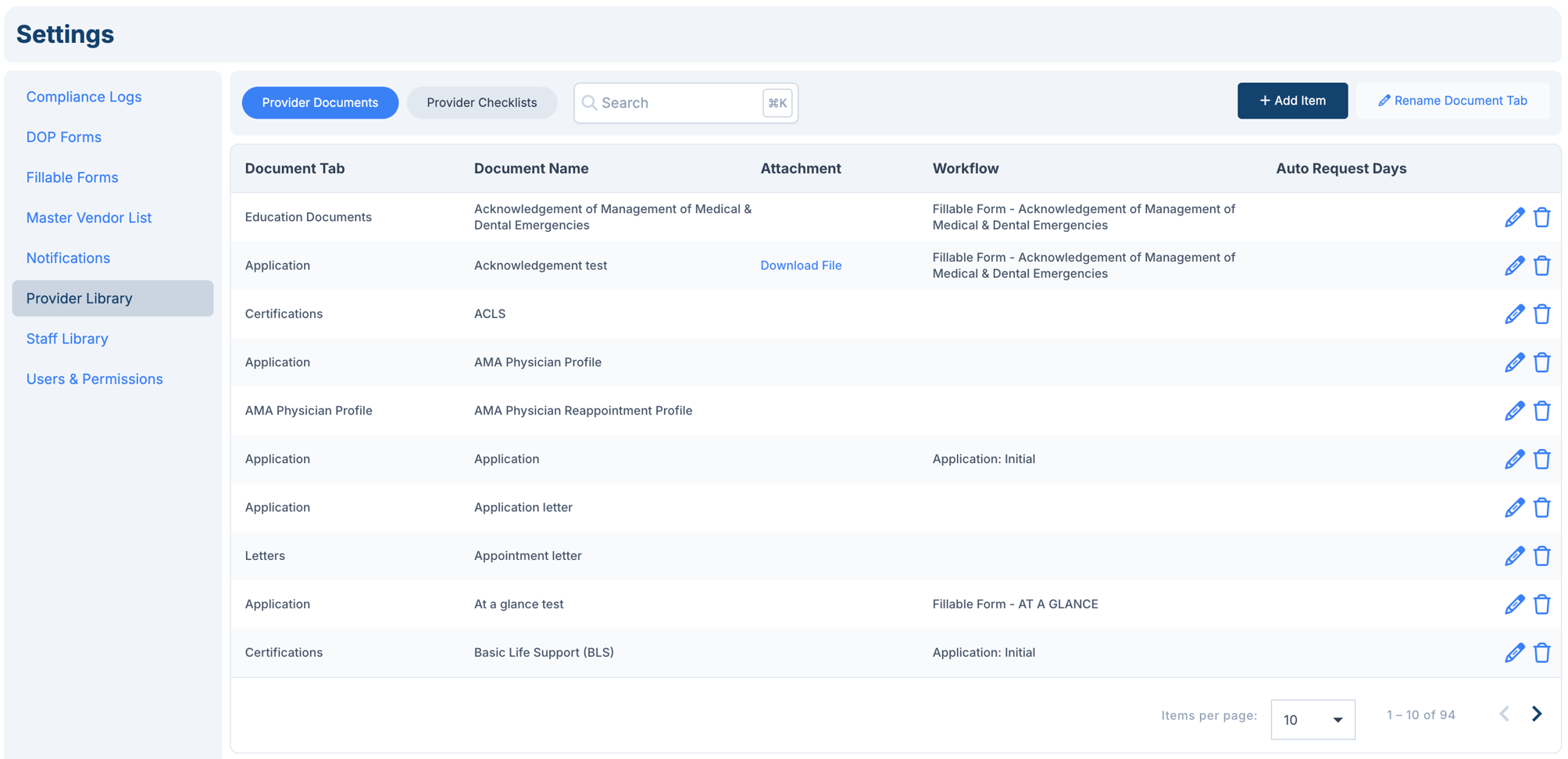
Task: Select the 'Fillable Form - AT A GLANCE' cell
Action: (1015, 604)
